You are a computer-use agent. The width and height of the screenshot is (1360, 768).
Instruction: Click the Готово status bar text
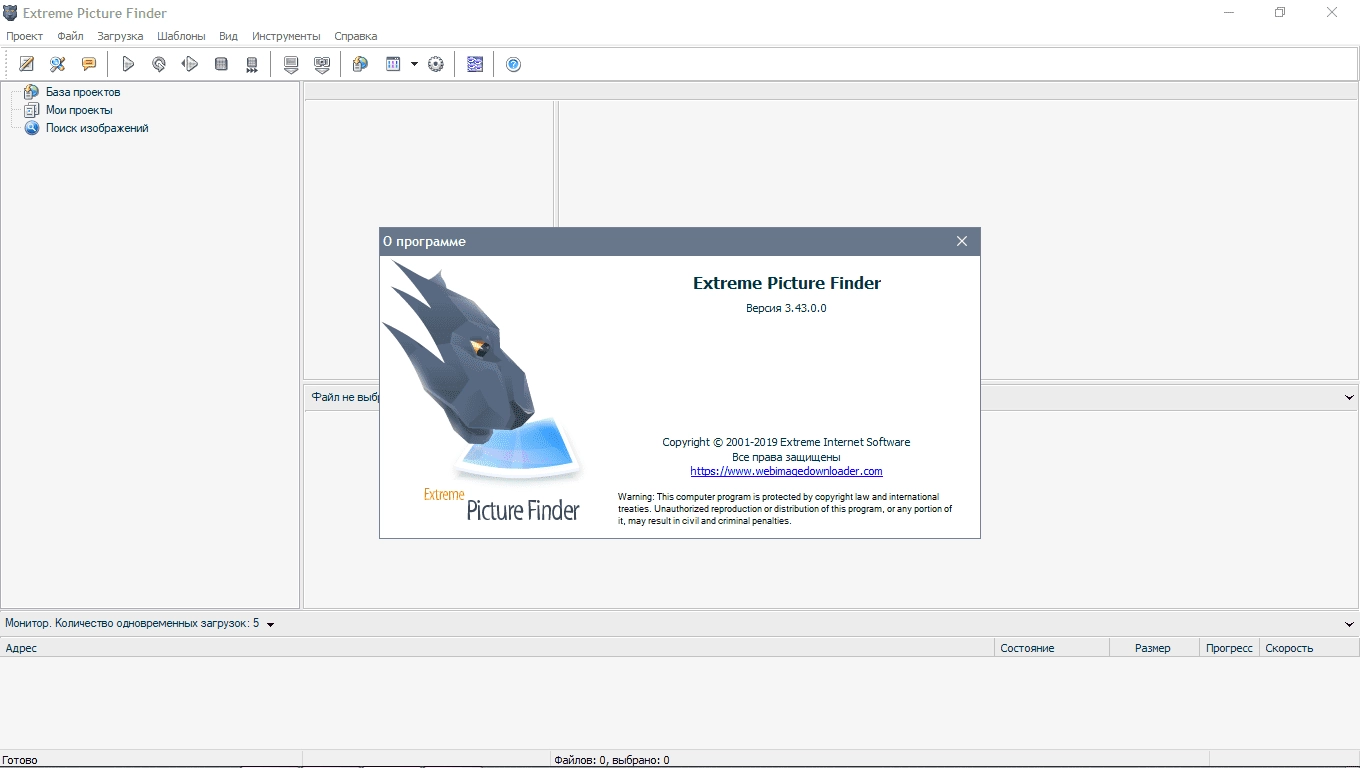(x=20, y=760)
